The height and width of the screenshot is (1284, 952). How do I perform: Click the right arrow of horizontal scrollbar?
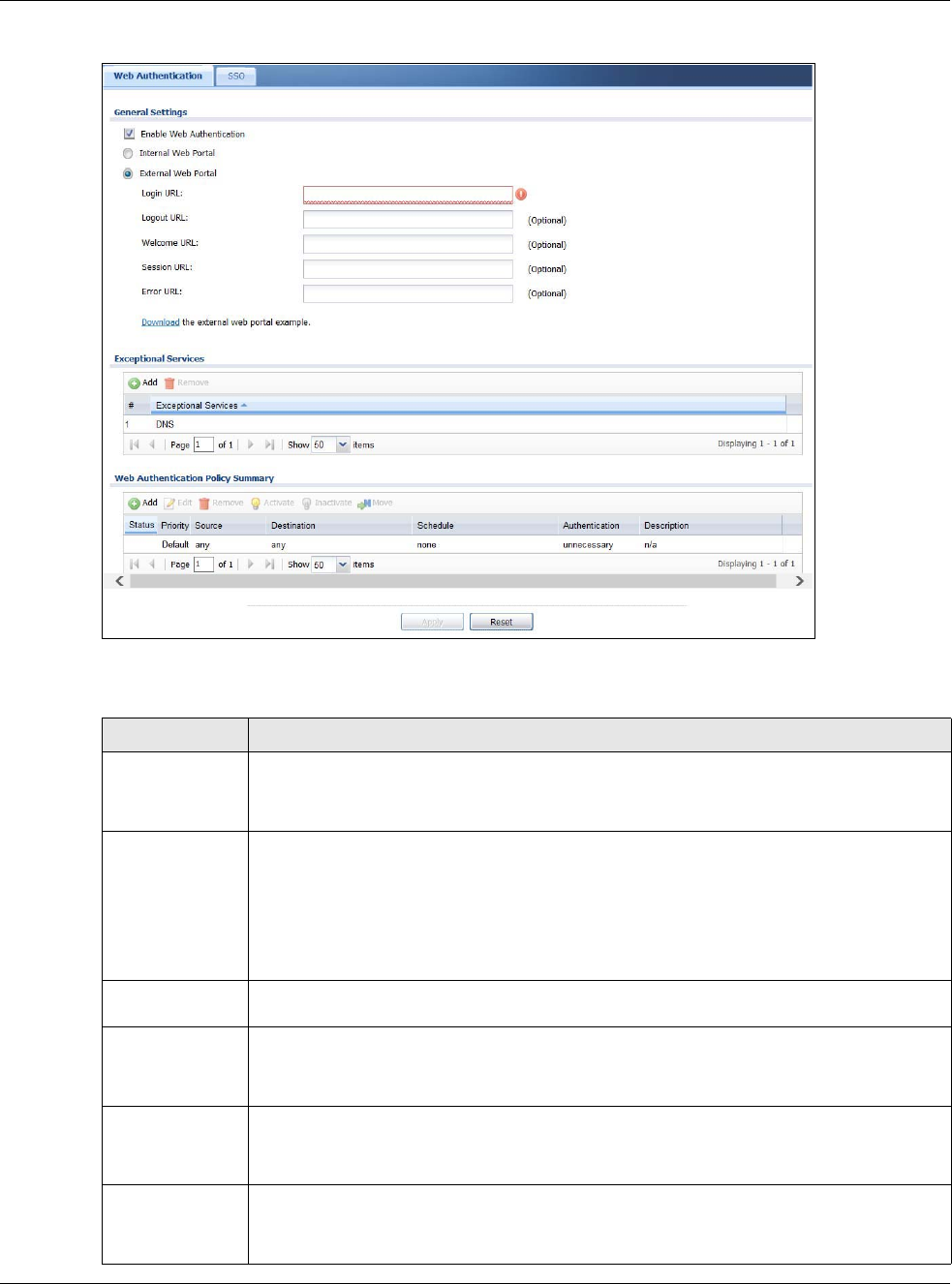click(x=800, y=581)
